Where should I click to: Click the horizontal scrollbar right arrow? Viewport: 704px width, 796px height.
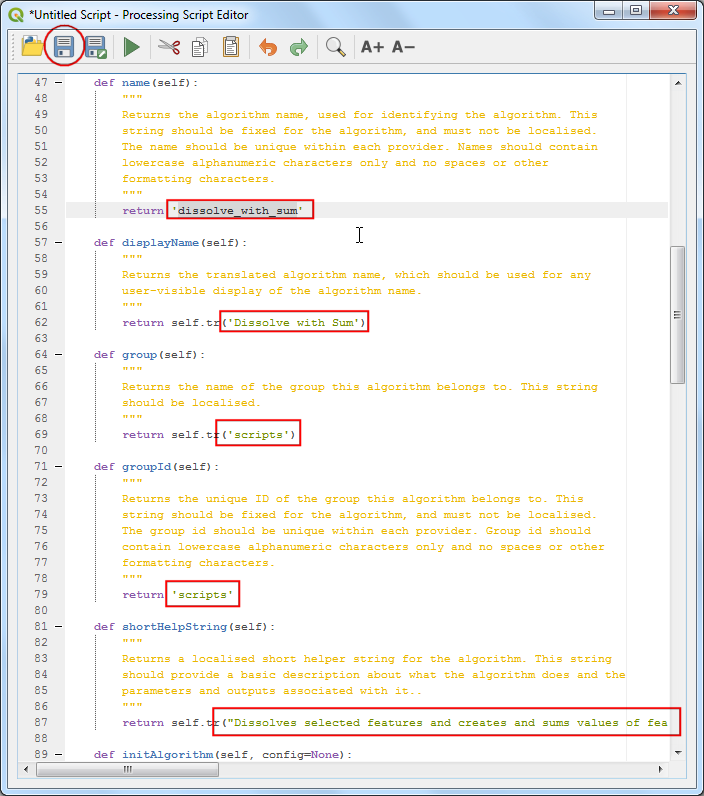[x=661, y=770]
